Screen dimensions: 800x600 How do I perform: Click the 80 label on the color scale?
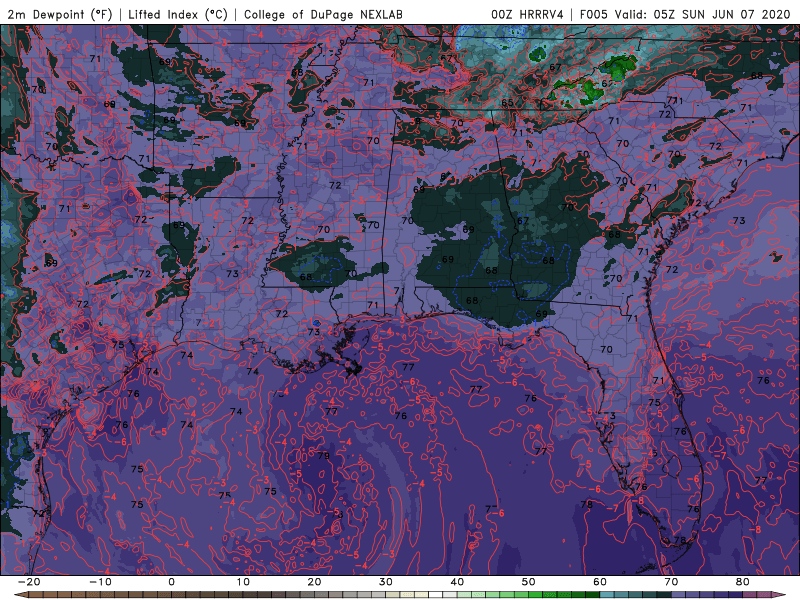(x=743, y=582)
